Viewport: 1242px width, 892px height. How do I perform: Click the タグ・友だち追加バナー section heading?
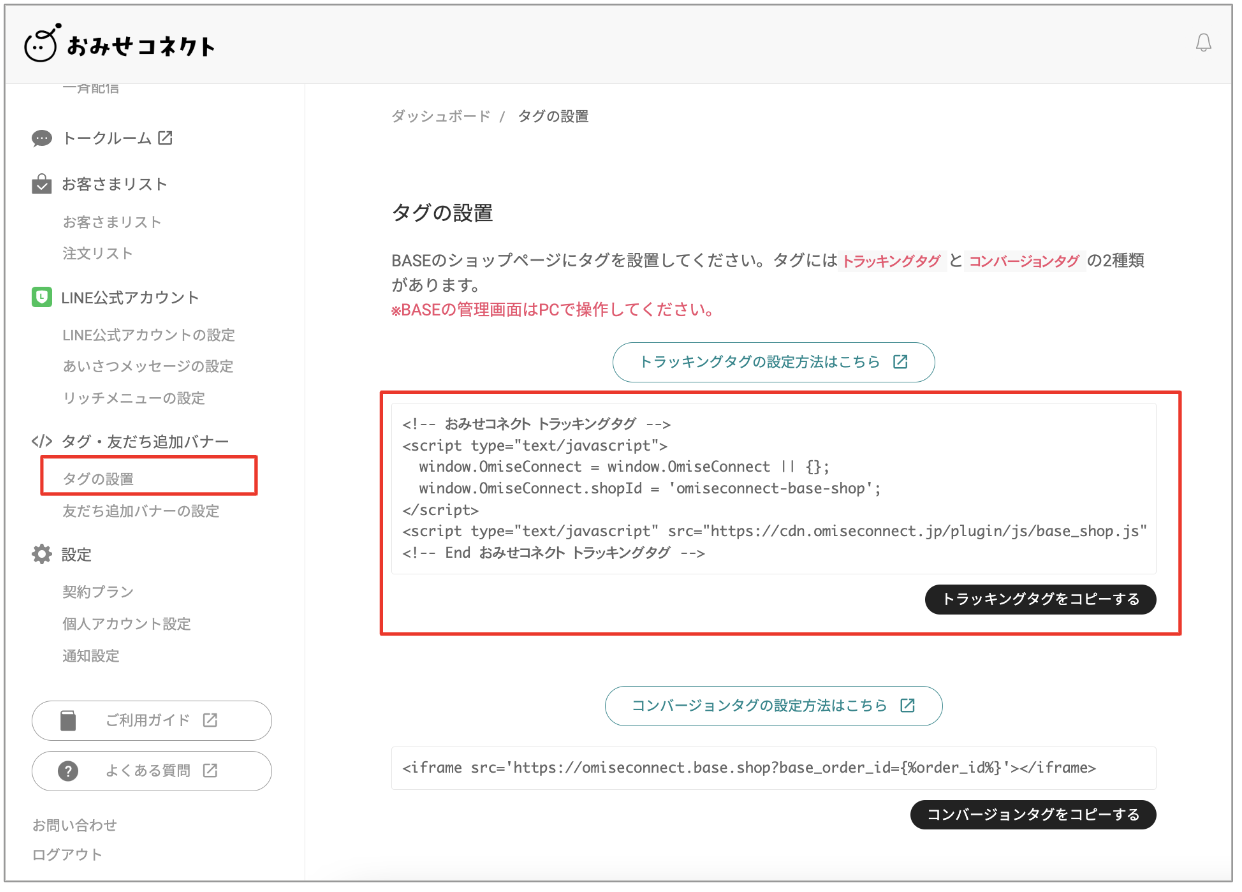coord(145,441)
